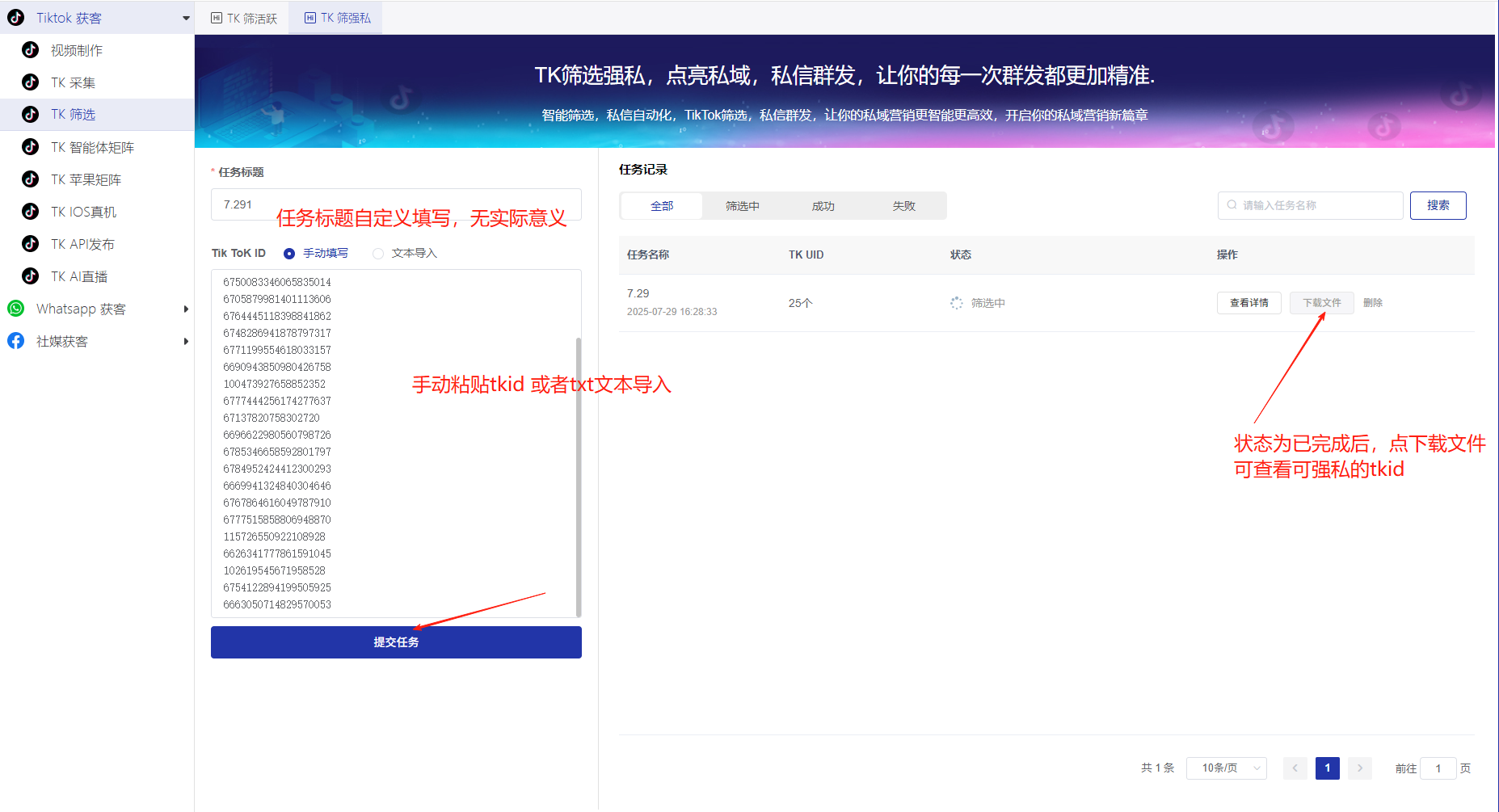Click the 提交任务 button

coord(395,642)
